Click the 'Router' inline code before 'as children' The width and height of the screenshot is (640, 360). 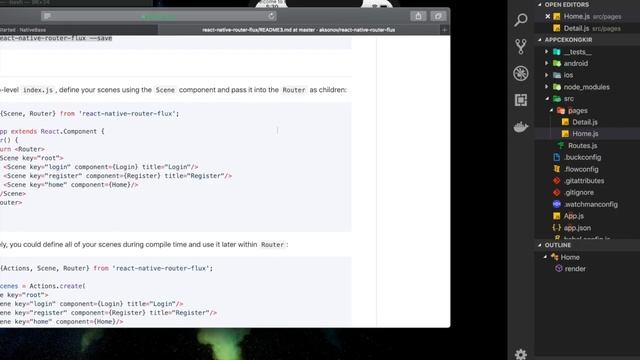point(294,90)
